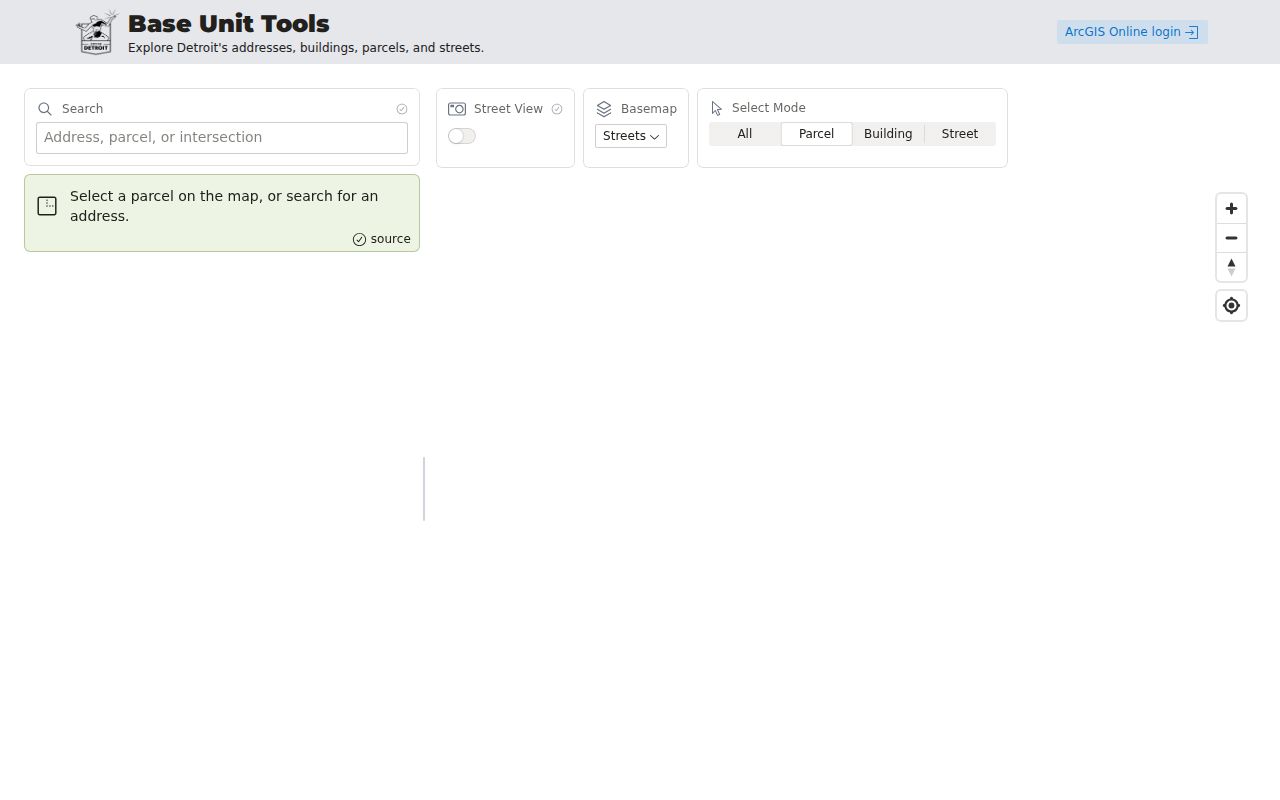The image size is (1280, 800).
Task: Zoom in with the plus map button
Action: [x=1231, y=209]
